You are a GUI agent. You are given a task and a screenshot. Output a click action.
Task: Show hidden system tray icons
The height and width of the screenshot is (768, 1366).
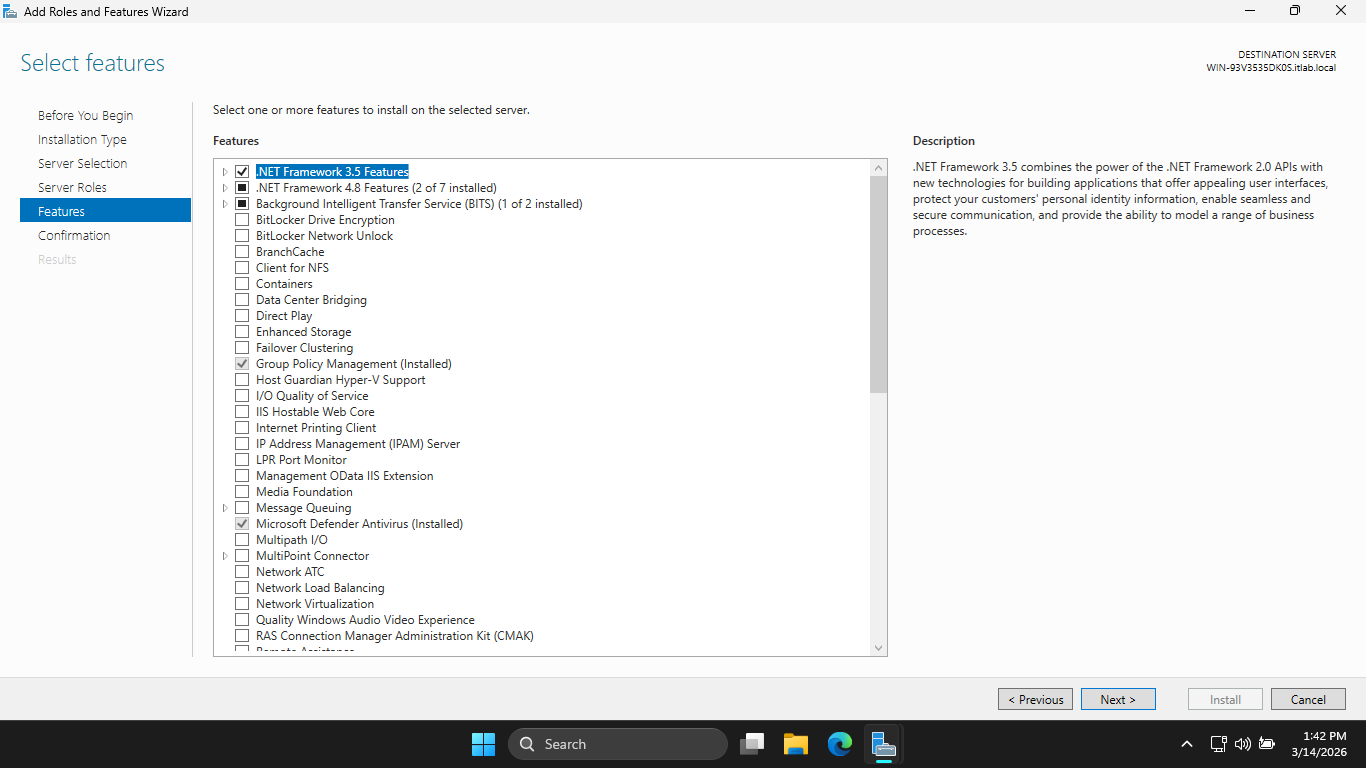click(1187, 744)
